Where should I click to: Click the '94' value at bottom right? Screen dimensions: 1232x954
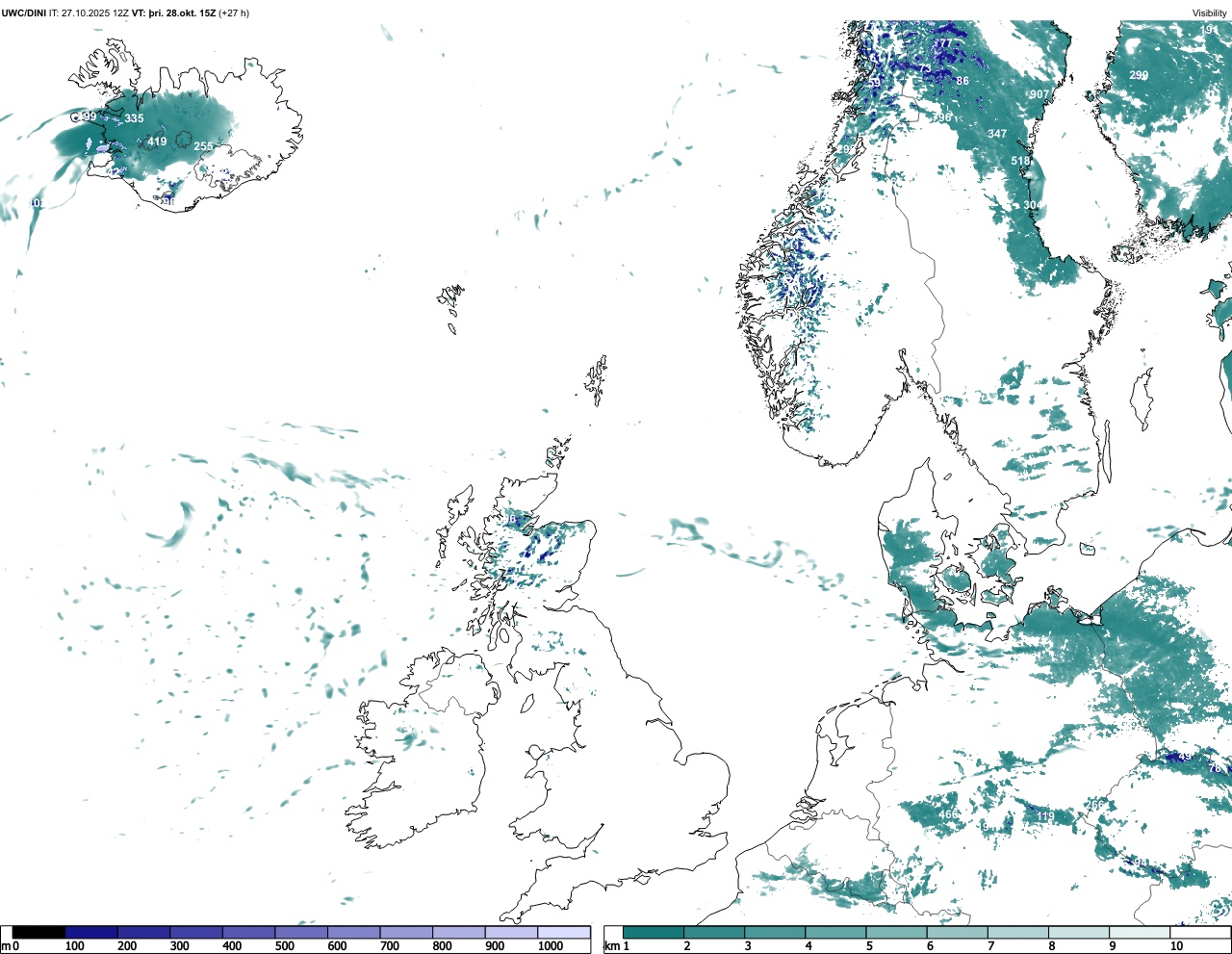pos(1142,862)
